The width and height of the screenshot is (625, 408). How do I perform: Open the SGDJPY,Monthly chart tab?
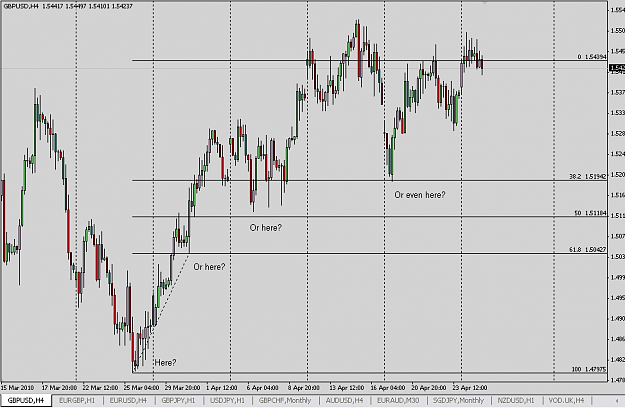pos(458,400)
